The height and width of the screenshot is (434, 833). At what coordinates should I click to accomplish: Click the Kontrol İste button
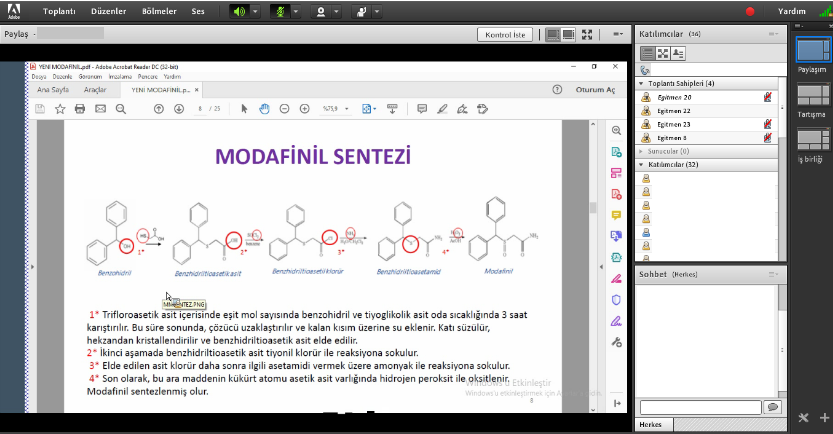pos(504,35)
